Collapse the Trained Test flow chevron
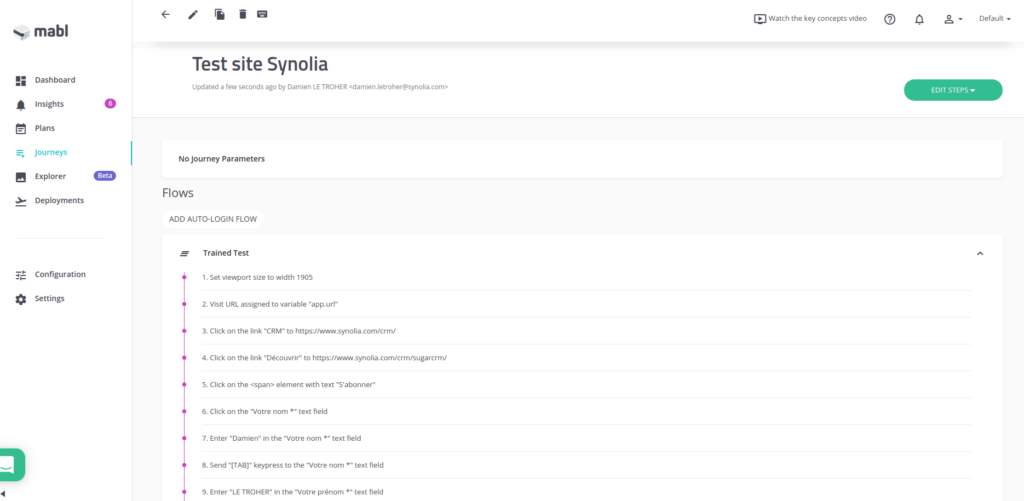 (x=980, y=253)
